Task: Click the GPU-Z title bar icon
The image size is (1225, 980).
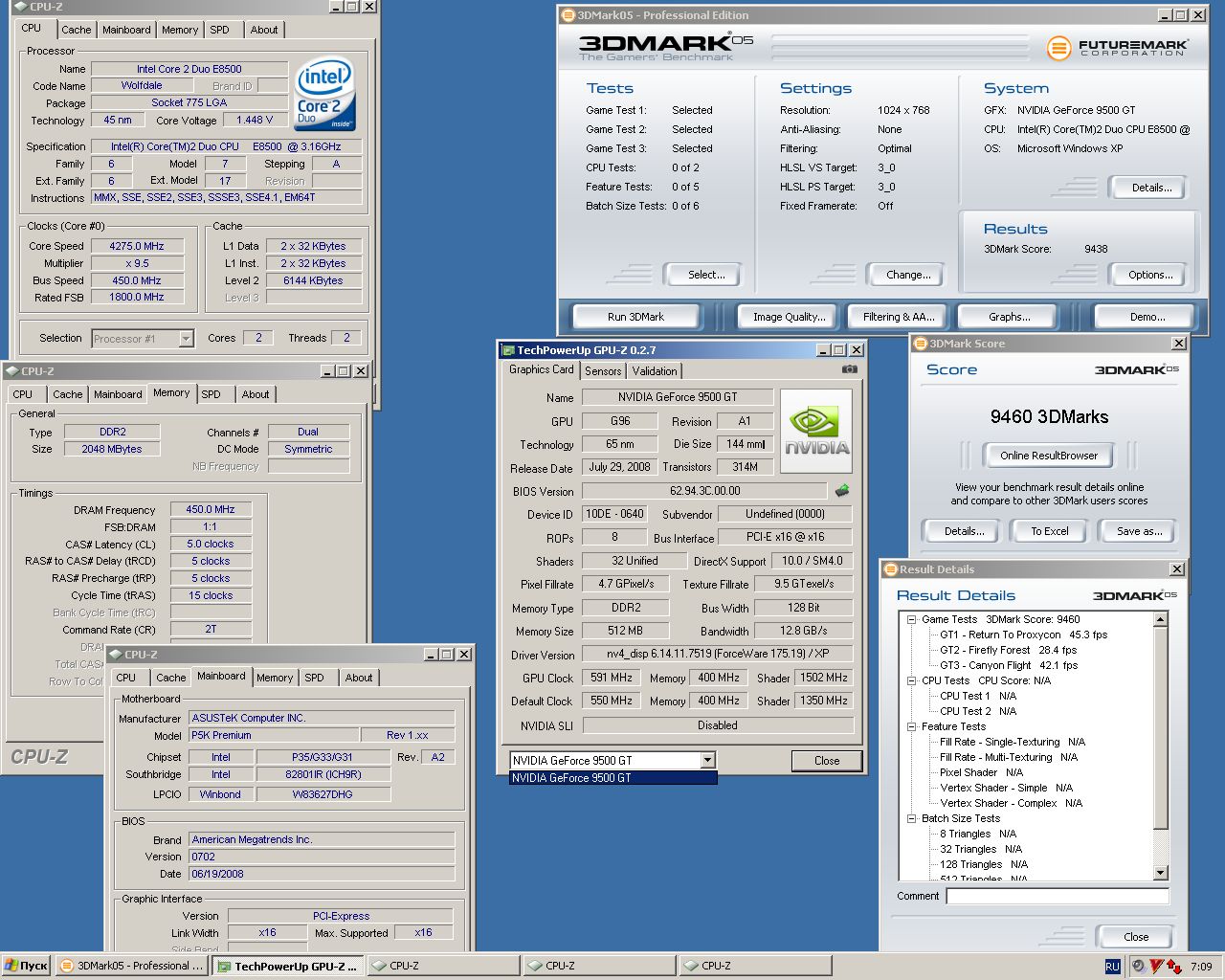Action: (x=507, y=350)
